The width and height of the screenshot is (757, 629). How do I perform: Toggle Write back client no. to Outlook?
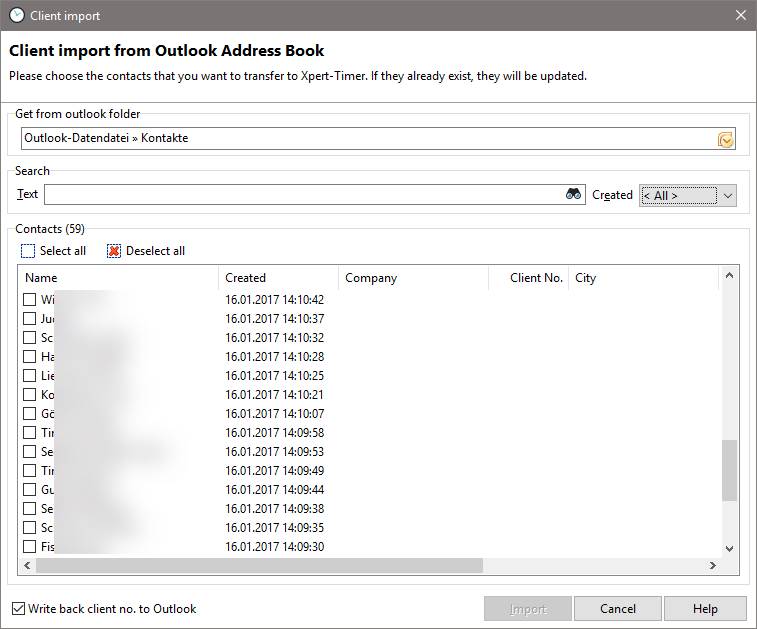tap(19, 608)
